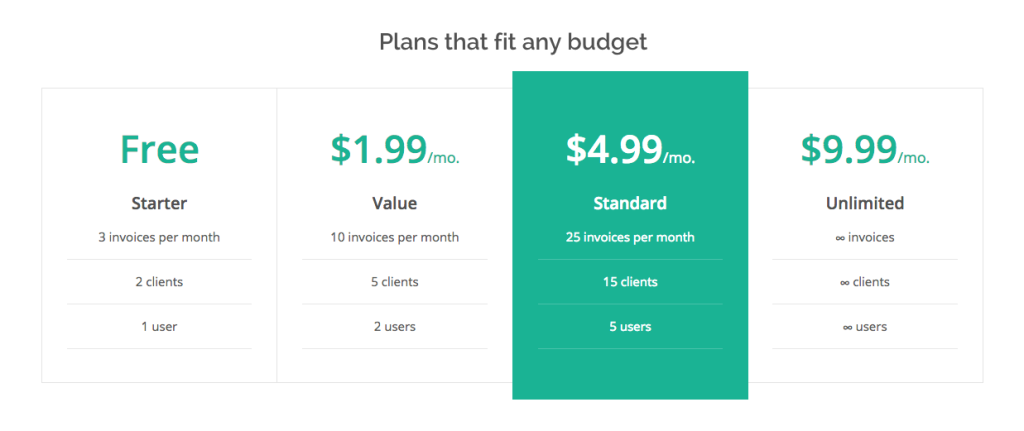
Task: Click "3 invoices per month" text
Action: pyautogui.click(x=159, y=237)
